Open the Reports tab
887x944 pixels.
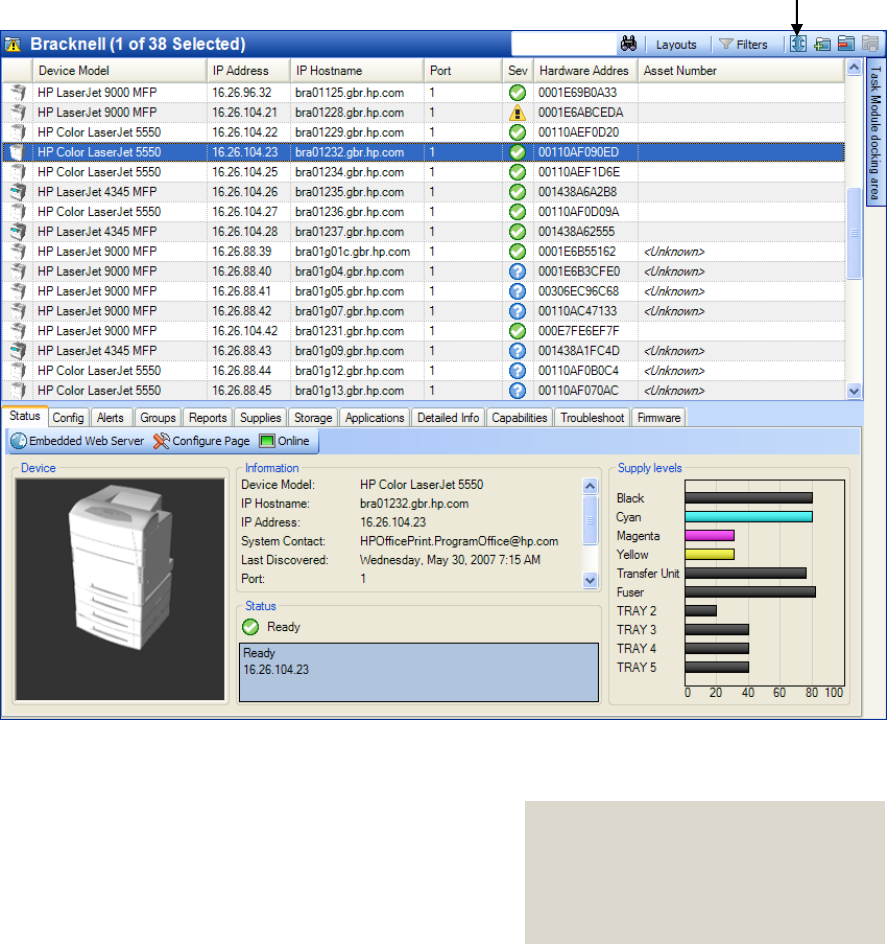208,418
